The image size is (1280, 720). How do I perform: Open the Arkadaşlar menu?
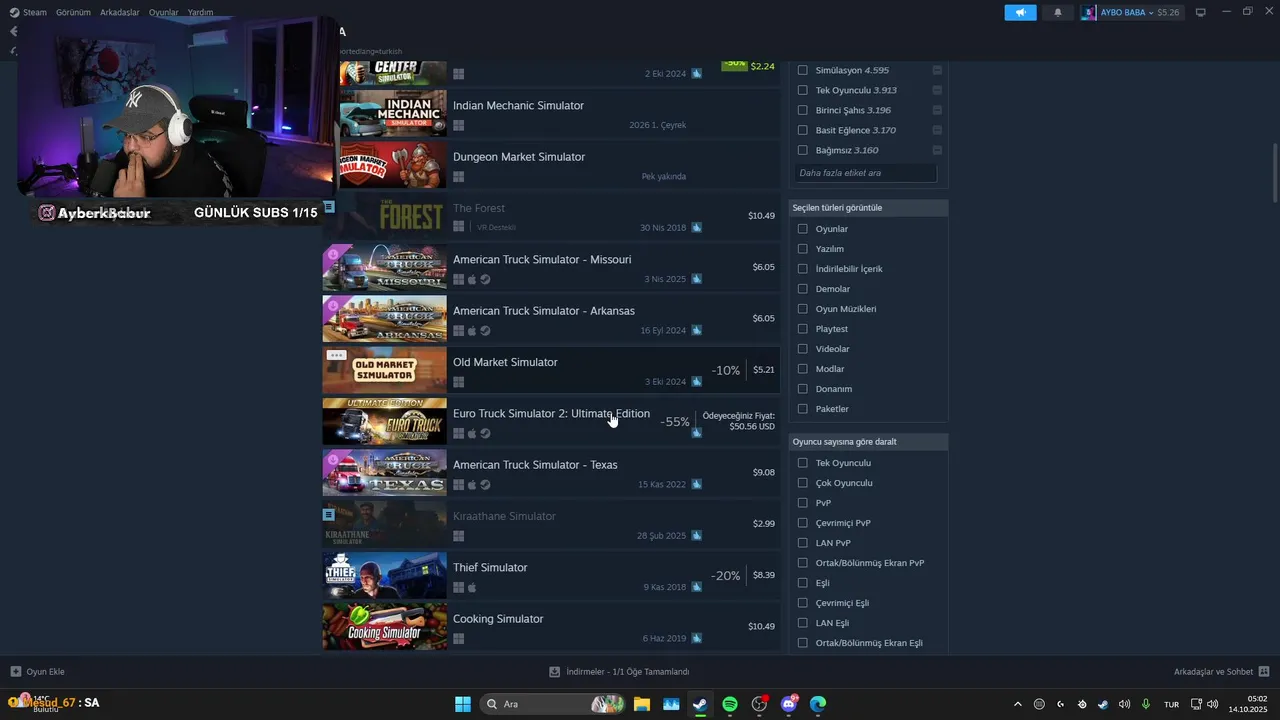tap(119, 12)
